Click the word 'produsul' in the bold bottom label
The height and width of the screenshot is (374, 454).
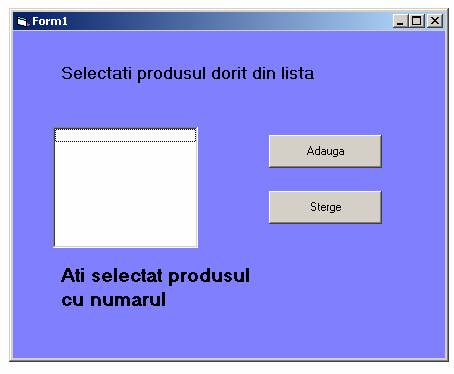point(209,277)
